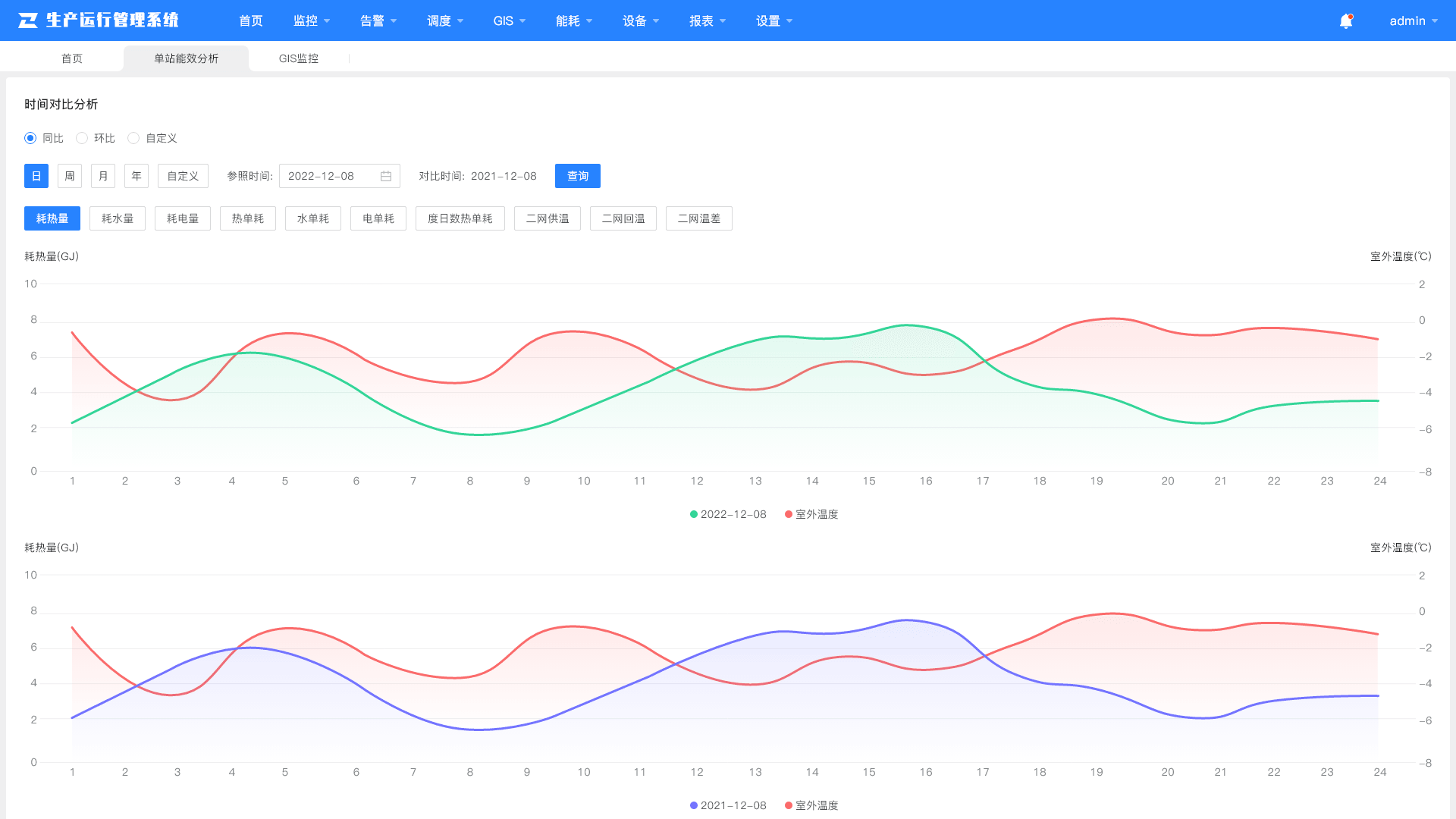Click the 对比时间 2021-12-08 value
The width and height of the screenshot is (1456, 819).
tap(504, 176)
